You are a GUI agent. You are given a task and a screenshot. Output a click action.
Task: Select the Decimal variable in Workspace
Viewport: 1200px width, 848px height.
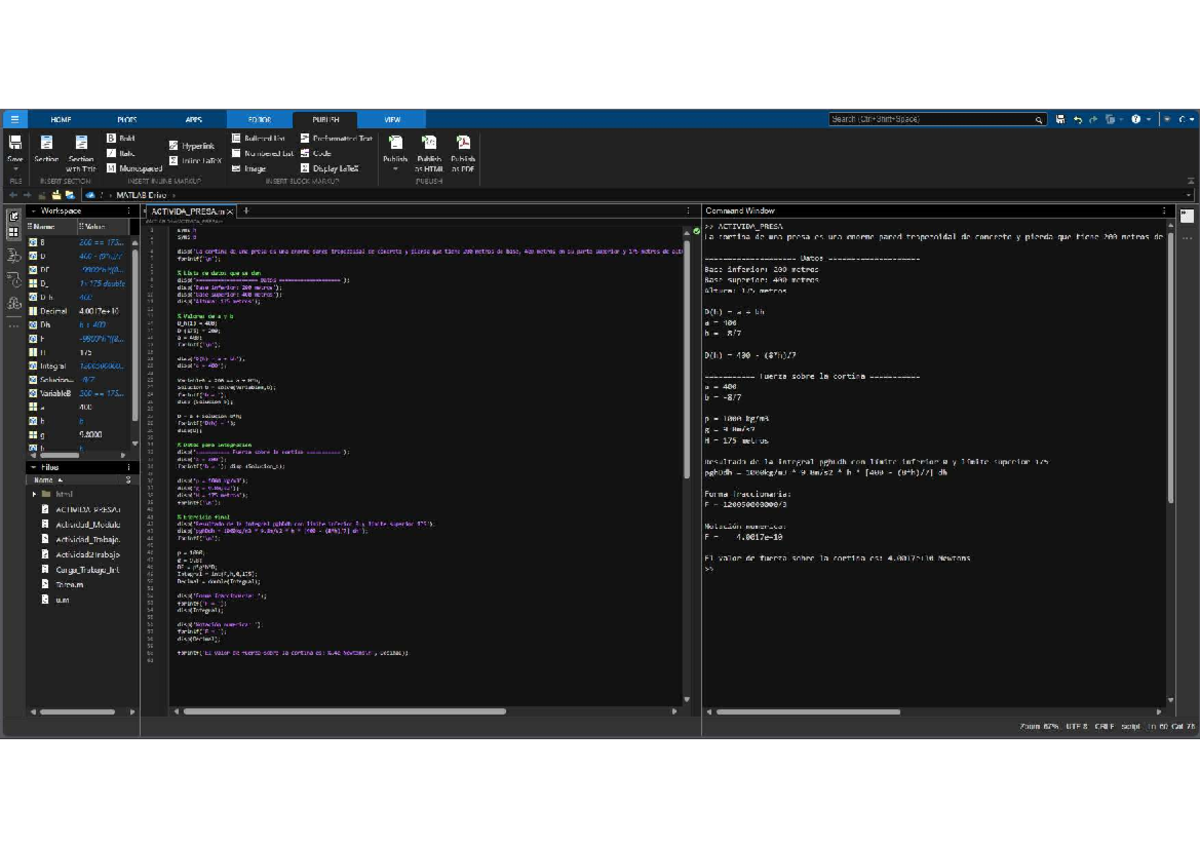coord(54,311)
